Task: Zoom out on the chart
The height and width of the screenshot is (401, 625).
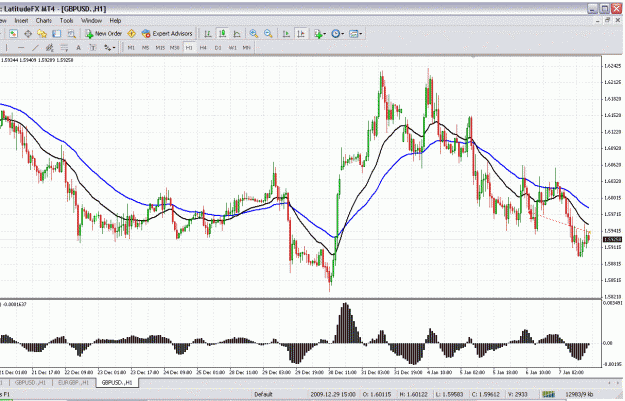Action: click(268, 34)
